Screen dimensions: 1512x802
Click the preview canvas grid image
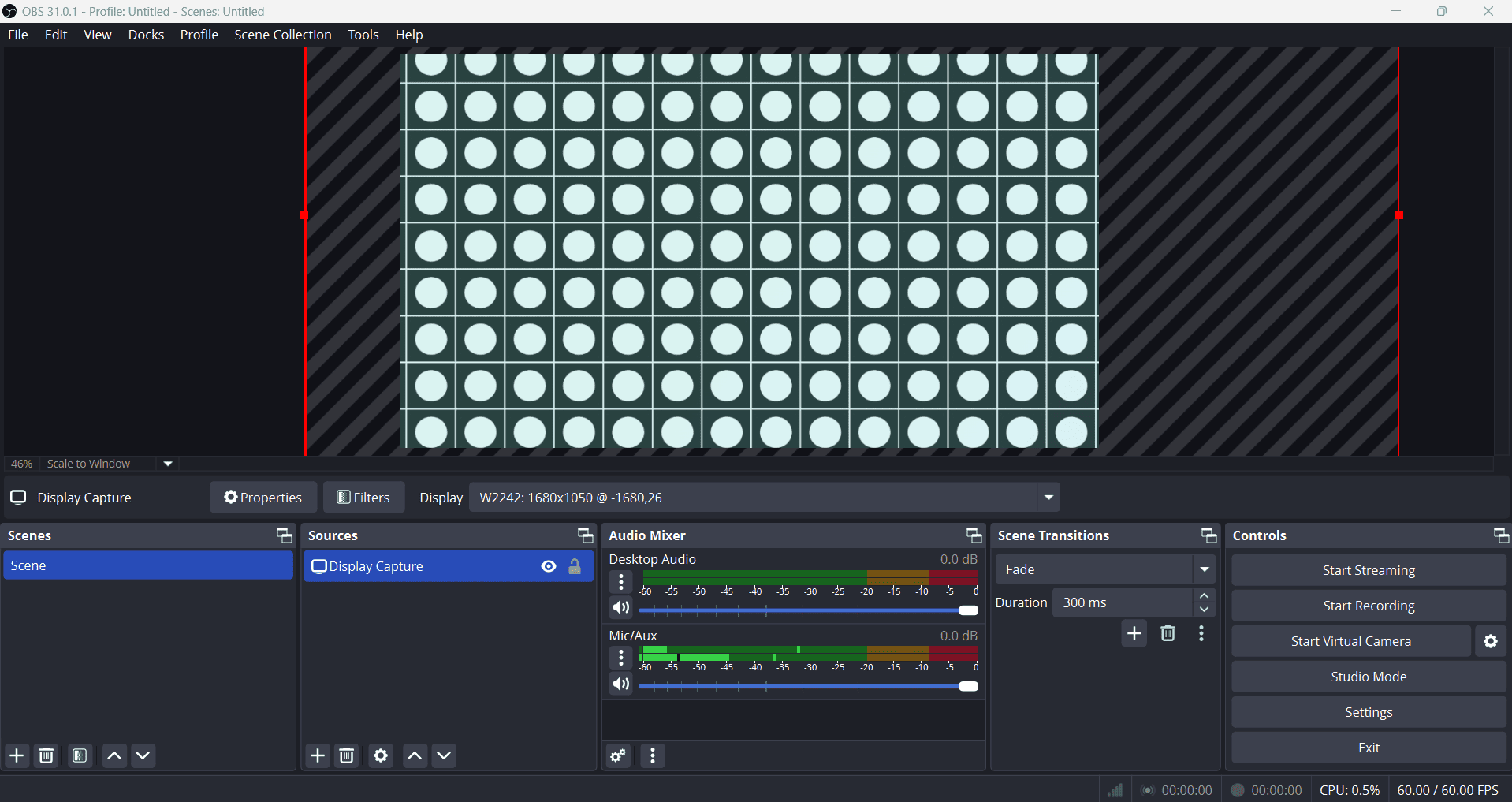coord(749,251)
